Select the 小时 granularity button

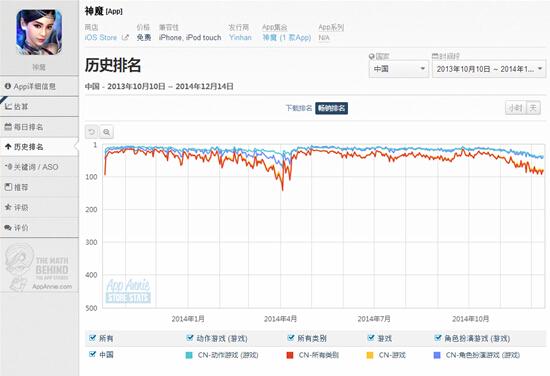tap(515, 108)
